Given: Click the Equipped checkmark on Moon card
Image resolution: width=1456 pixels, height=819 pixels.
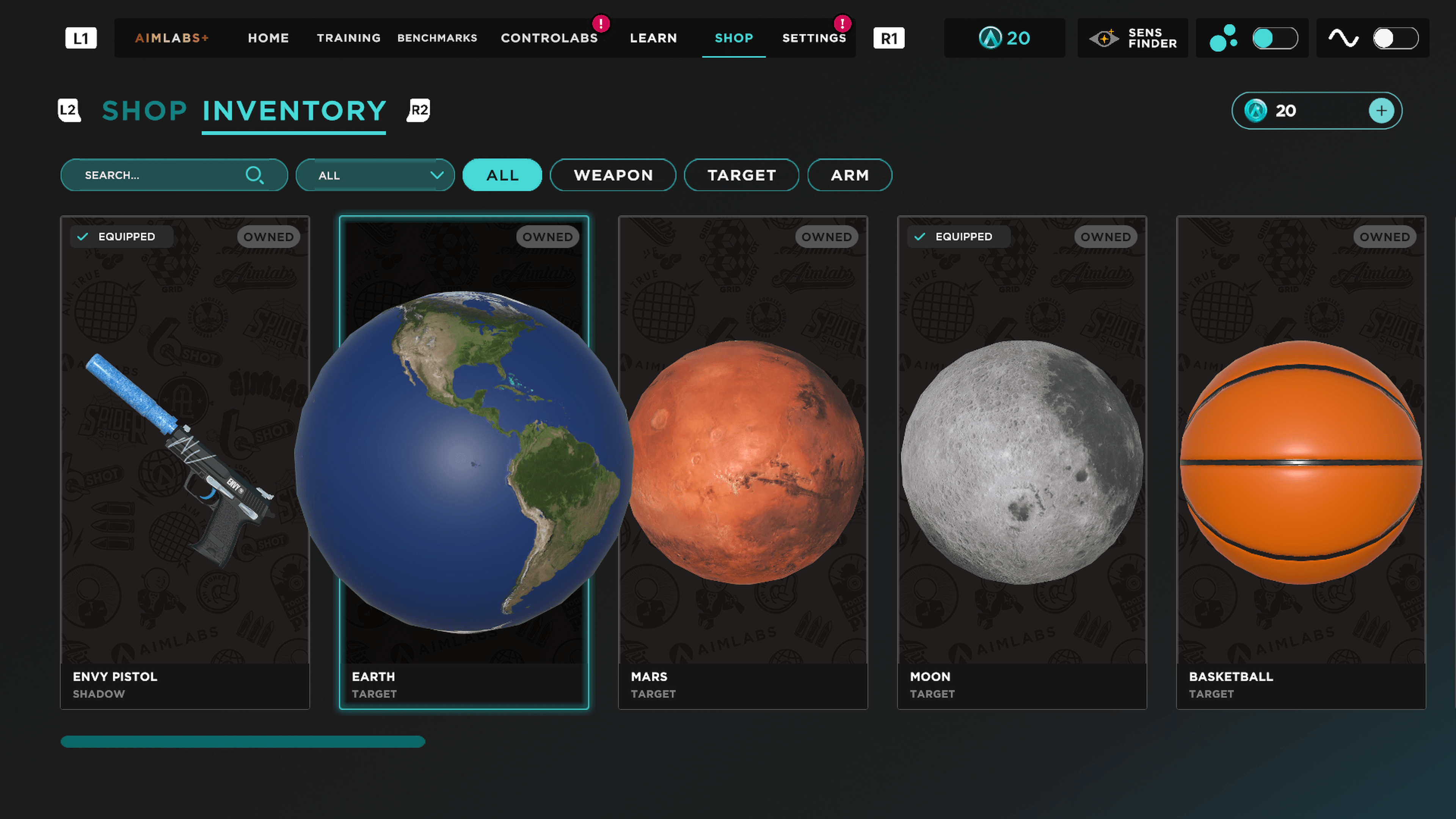Looking at the screenshot, I should tap(919, 236).
